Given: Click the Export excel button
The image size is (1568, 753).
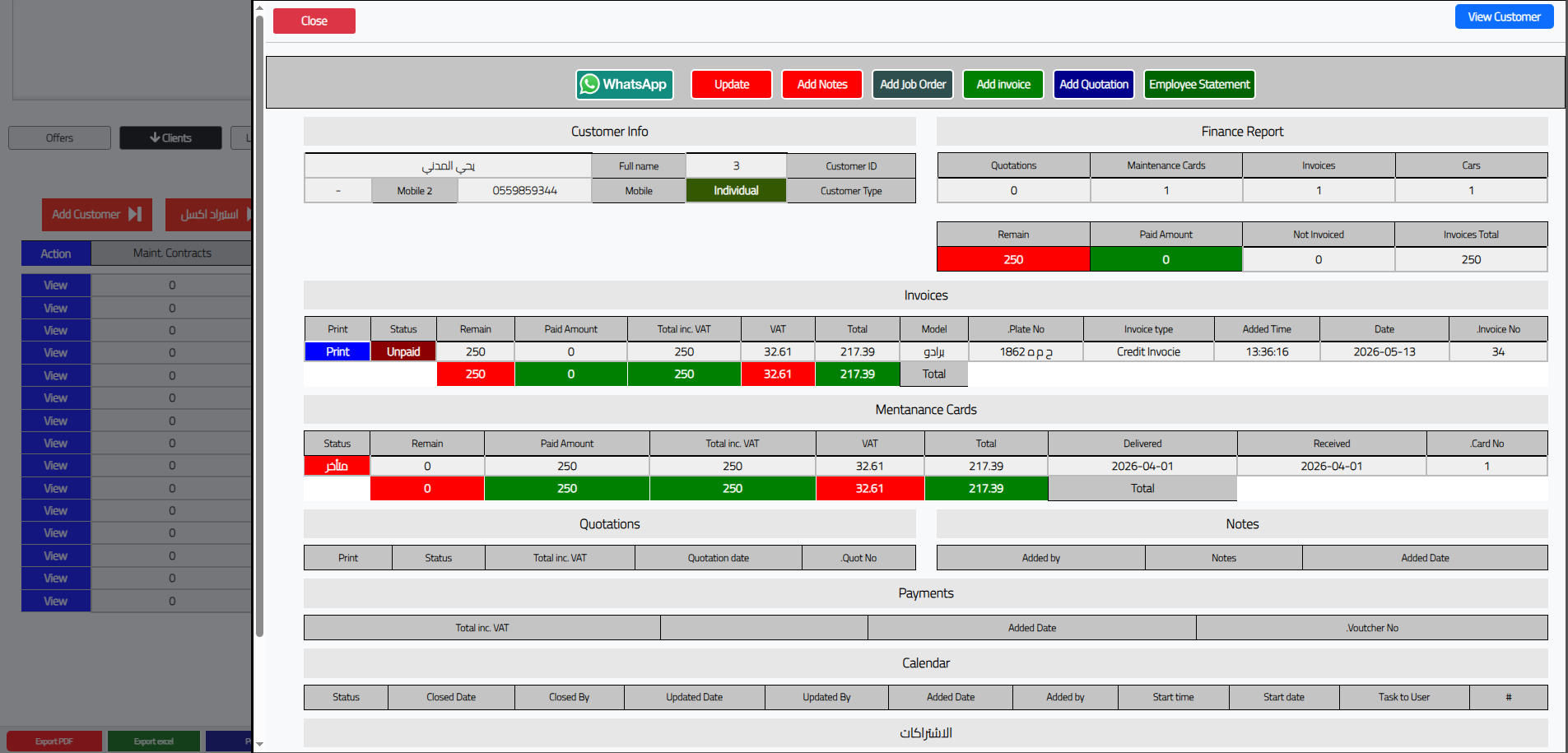Looking at the screenshot, I should [x=154, y=741].
